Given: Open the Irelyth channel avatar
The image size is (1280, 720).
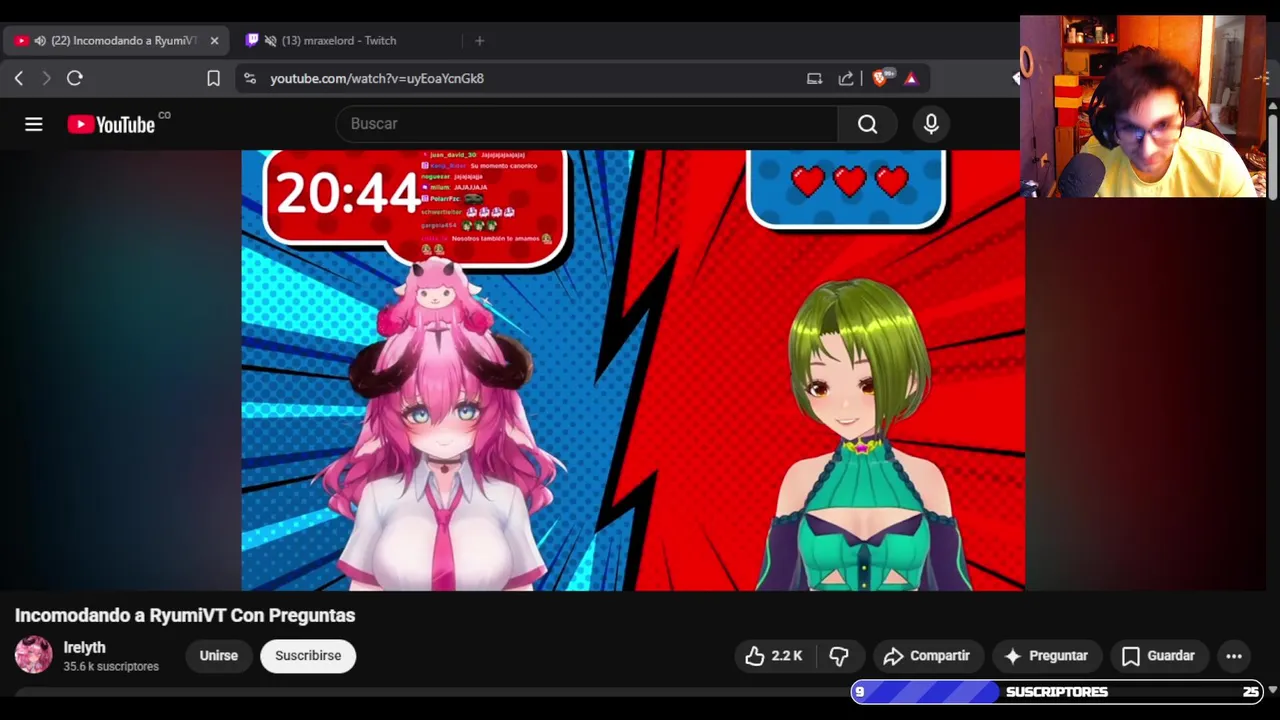Looking at the screenshot, I should pyautogui.click(x=33, y=655).
